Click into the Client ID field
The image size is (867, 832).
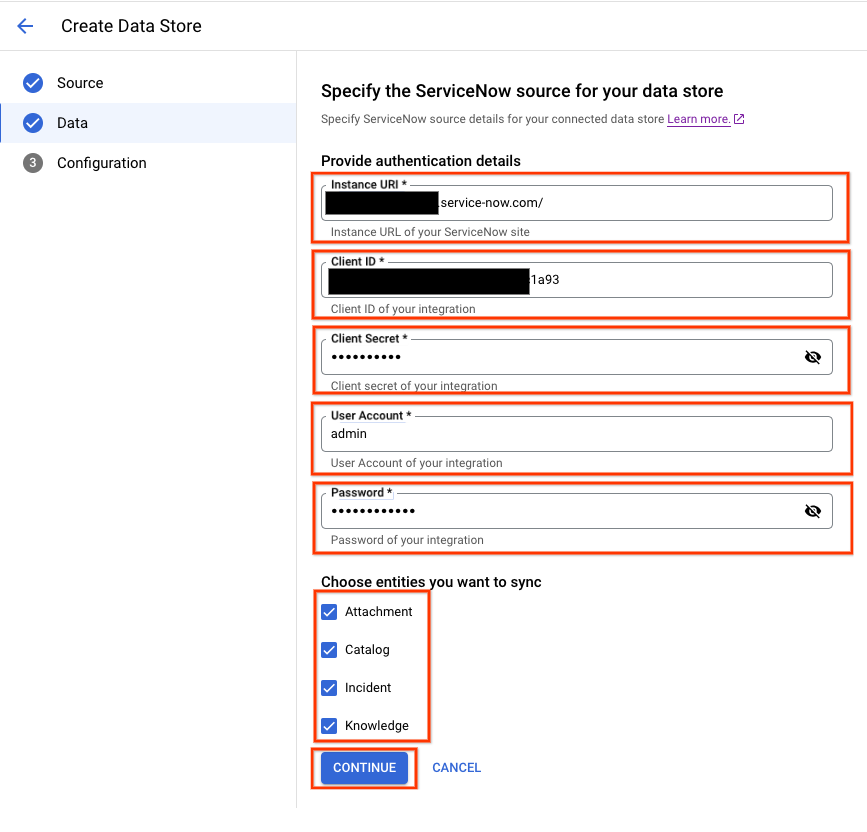tap(680, 280)
